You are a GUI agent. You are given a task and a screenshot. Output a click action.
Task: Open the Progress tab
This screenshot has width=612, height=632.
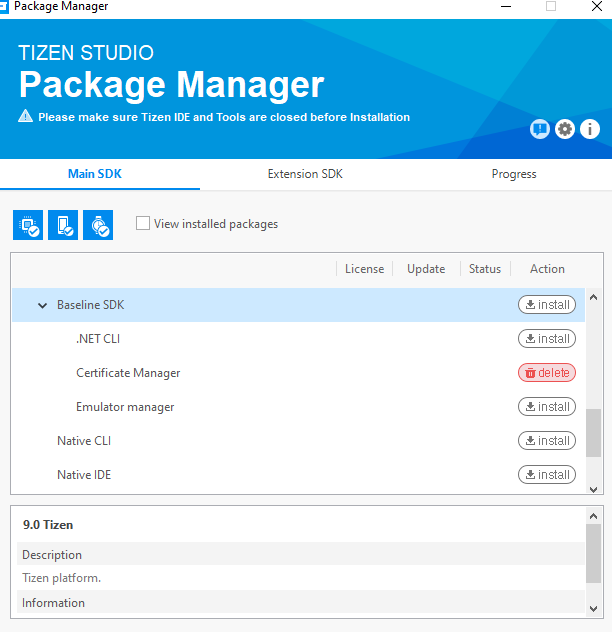click(x=514, y=174)
